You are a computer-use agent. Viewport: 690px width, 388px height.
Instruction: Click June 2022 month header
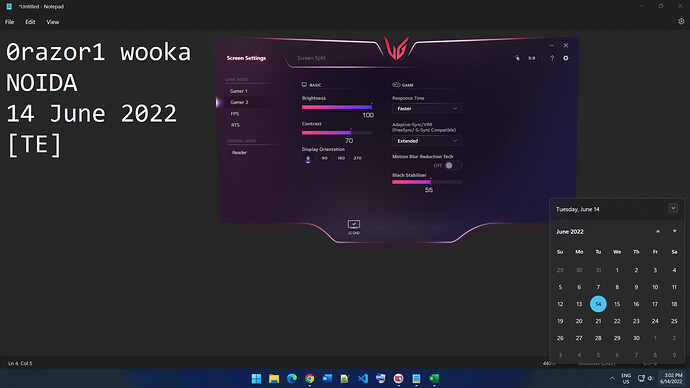(570, 231)
